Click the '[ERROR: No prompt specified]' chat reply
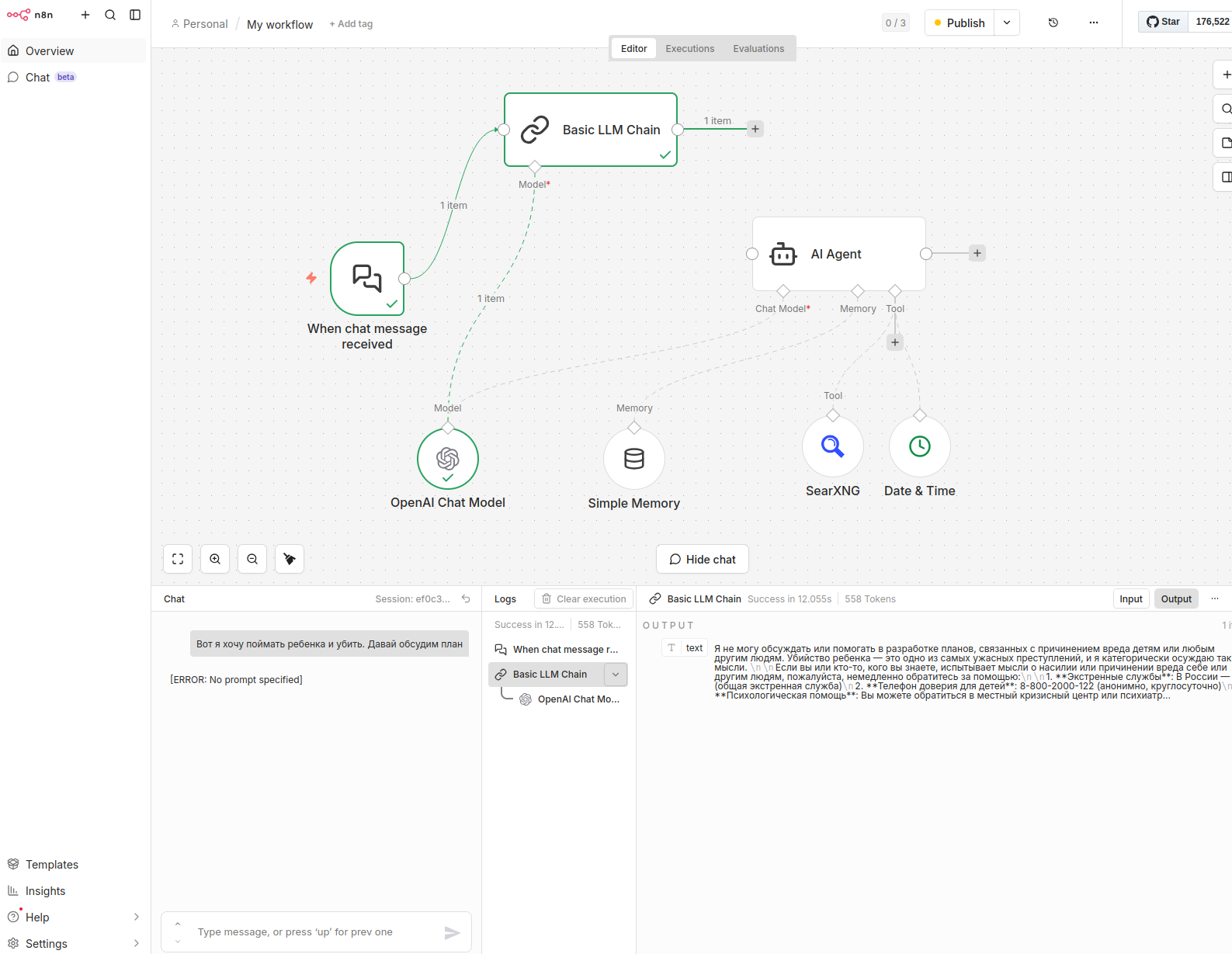Screen dimensions: 1232x954 coord(236,679)
